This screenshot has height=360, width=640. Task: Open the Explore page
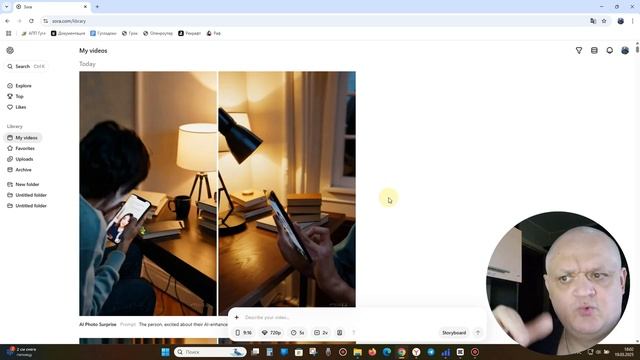tap(19, 86)
